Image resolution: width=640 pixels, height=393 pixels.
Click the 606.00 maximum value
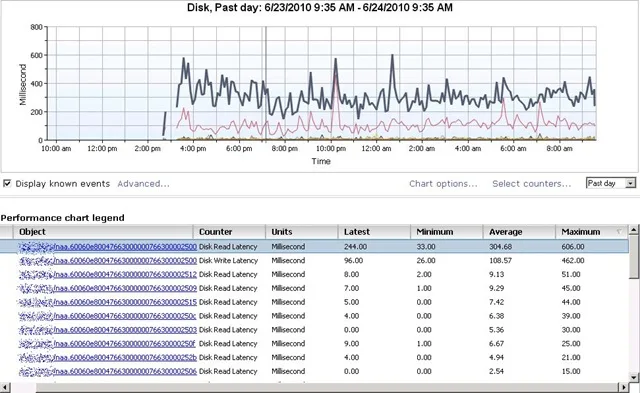[x=573, y=246]
